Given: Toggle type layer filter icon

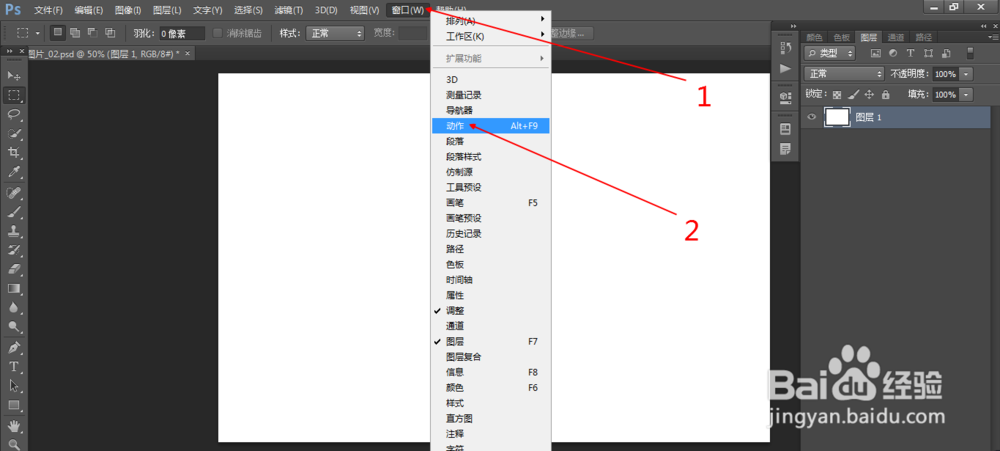Looking at the screenshot, I should point(911,53).
